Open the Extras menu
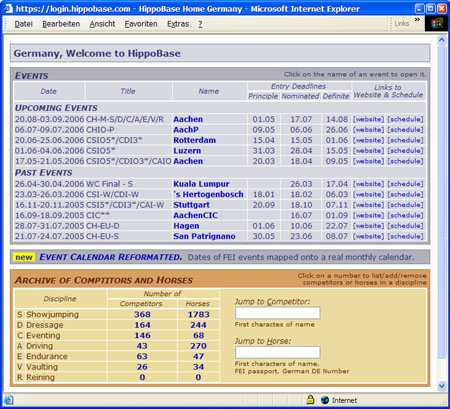450x409 pixels. 178,24
